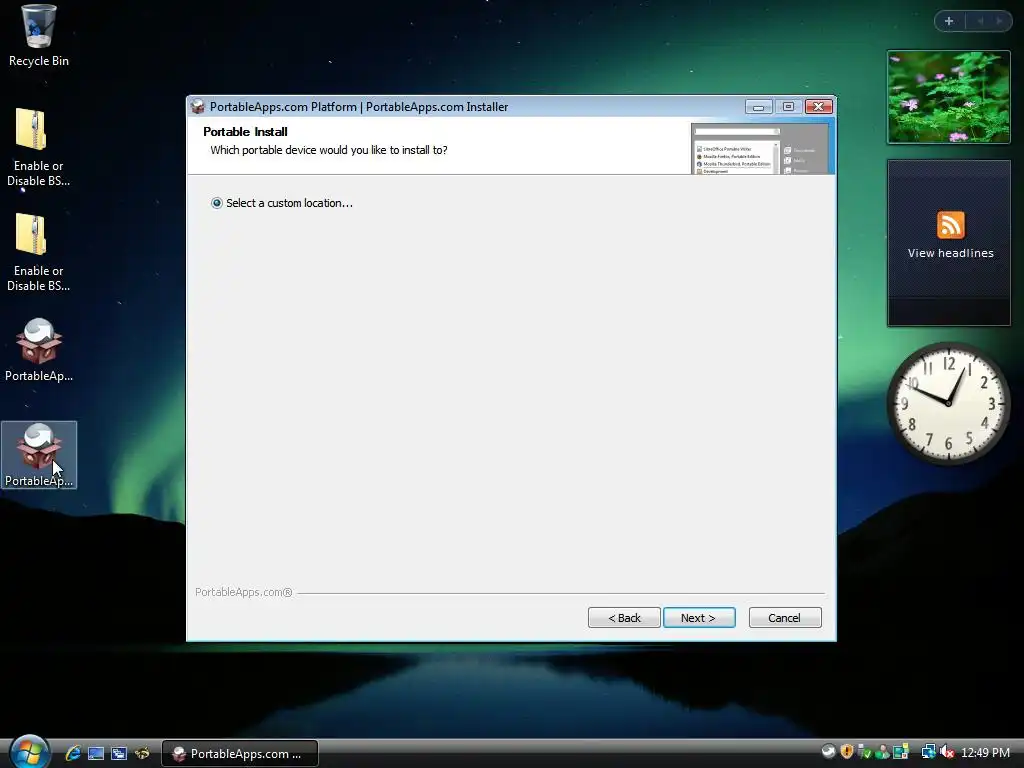Minimize the PortableApps installer window

pyautogui.click(x=758, y=106)
